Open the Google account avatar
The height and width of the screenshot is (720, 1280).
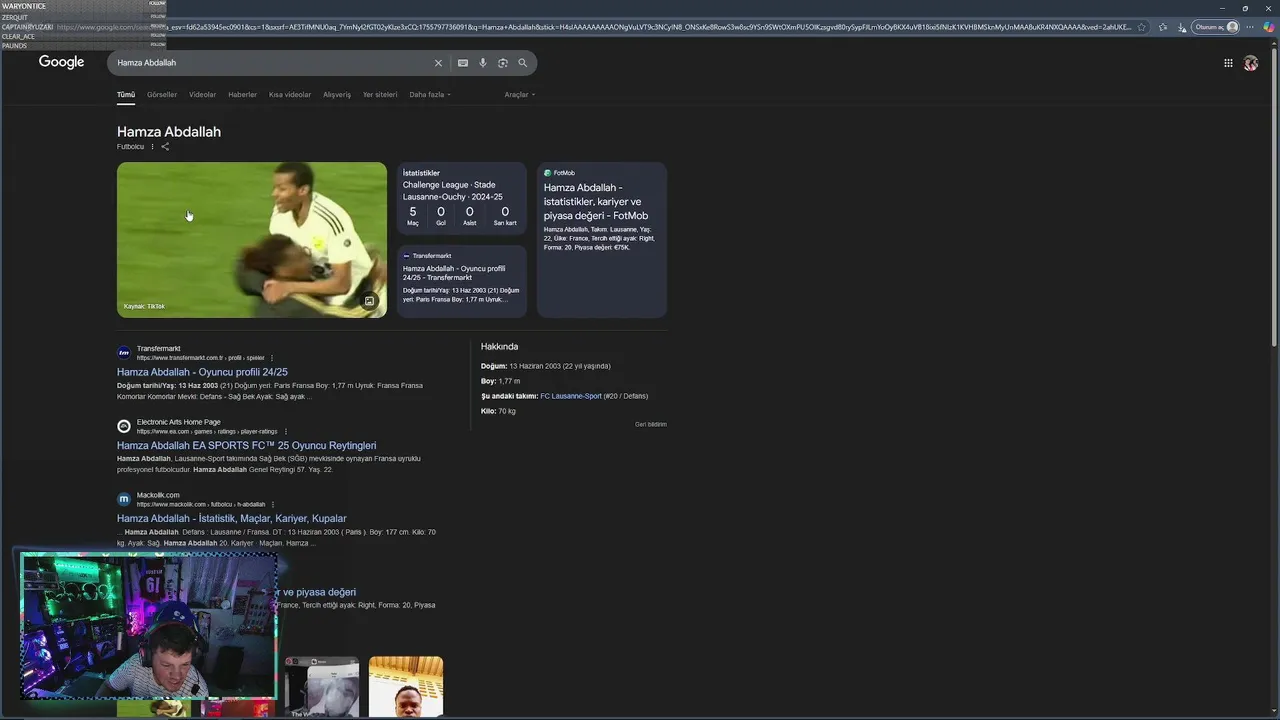1251,63
